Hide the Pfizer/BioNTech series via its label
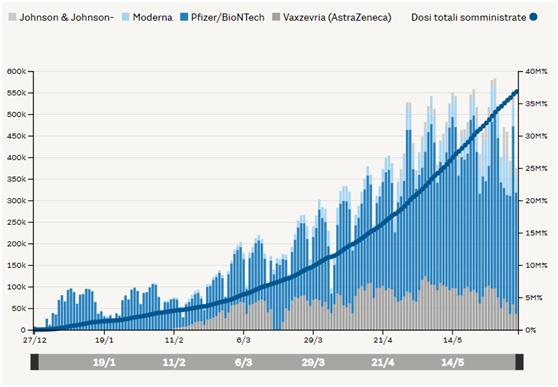 point(228,17)
